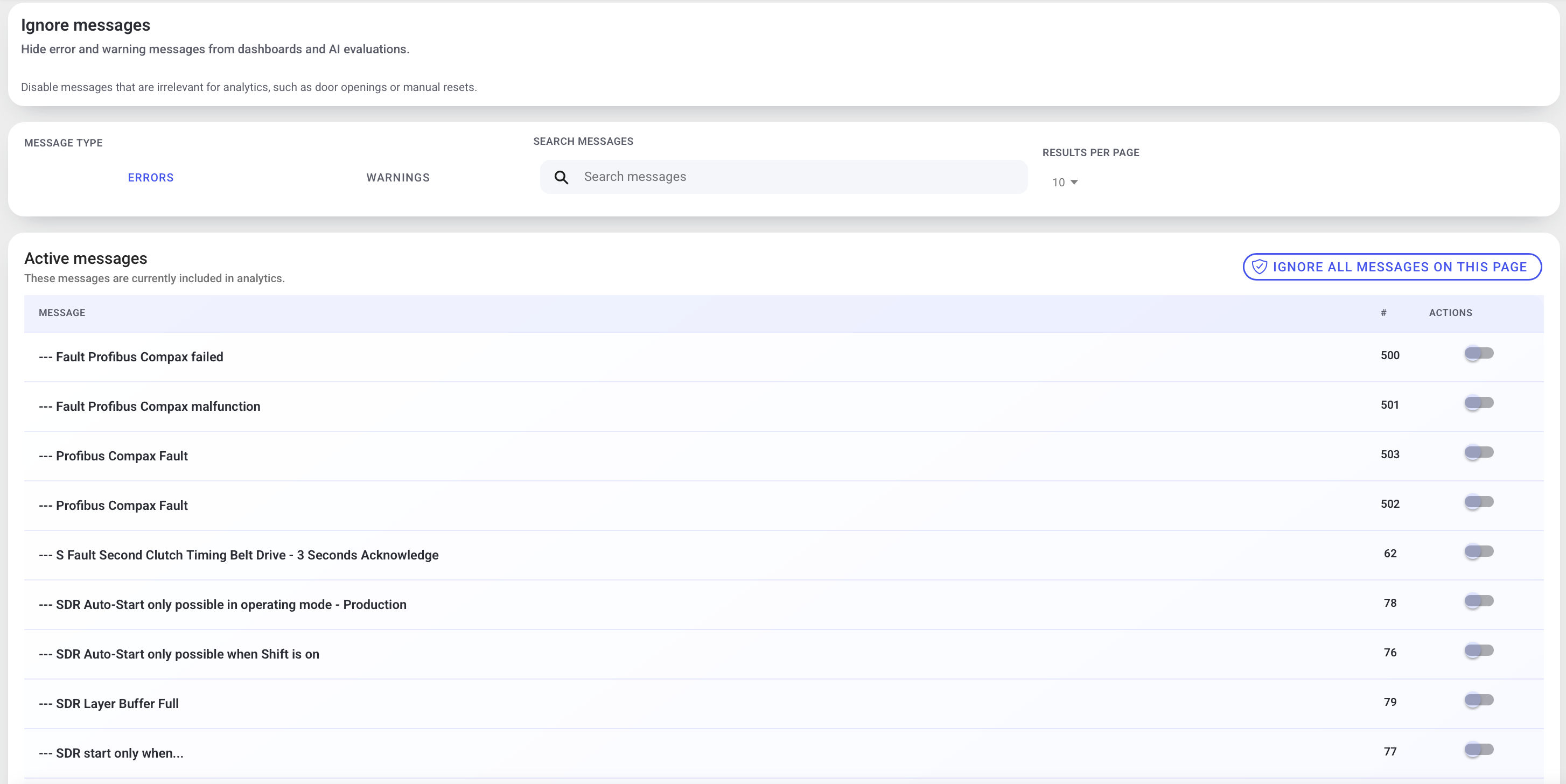Click the magnifying glass search icon
This screenshot has height=784, width=1566.
561,178
